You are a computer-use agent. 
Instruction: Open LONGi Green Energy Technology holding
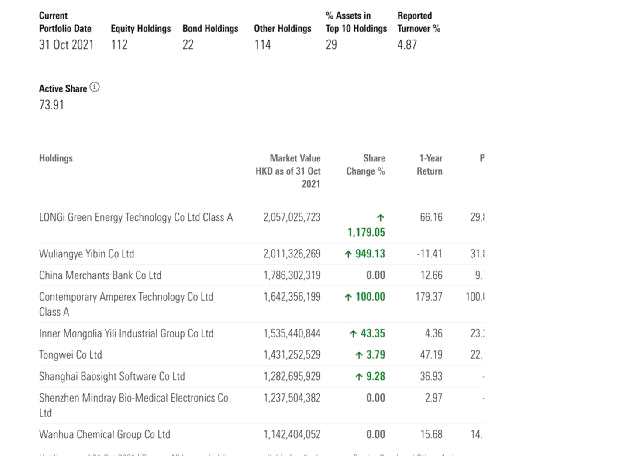136,217
